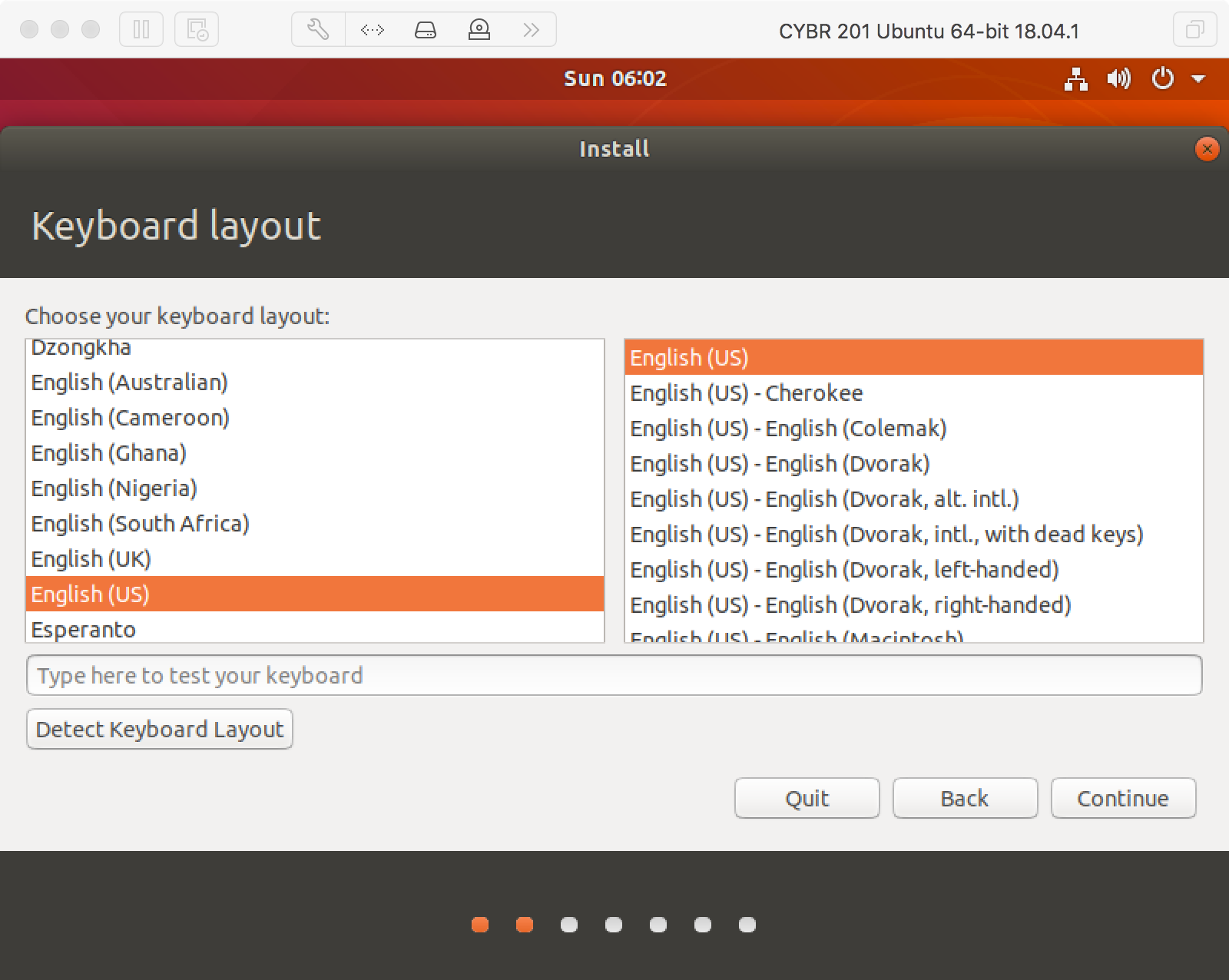The height and width of the screenshot is (980, 1229).
Task: Click the network adapter arrows icon
Action: click(372, 30)
